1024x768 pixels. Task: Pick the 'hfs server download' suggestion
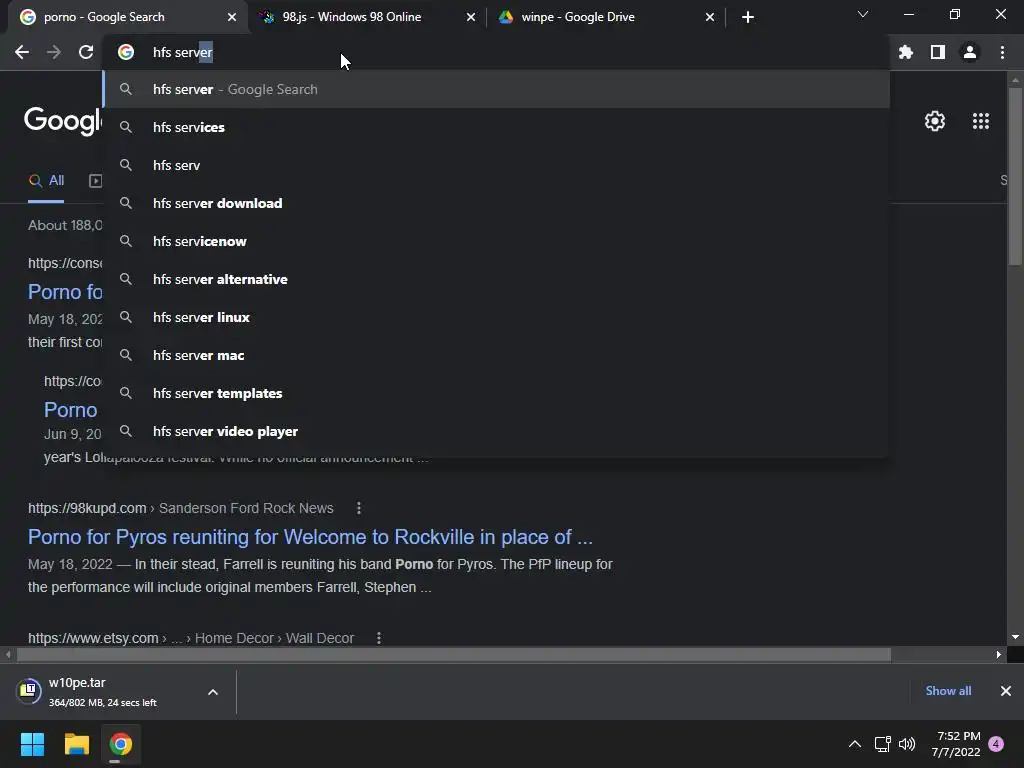[x=496, y=203]
